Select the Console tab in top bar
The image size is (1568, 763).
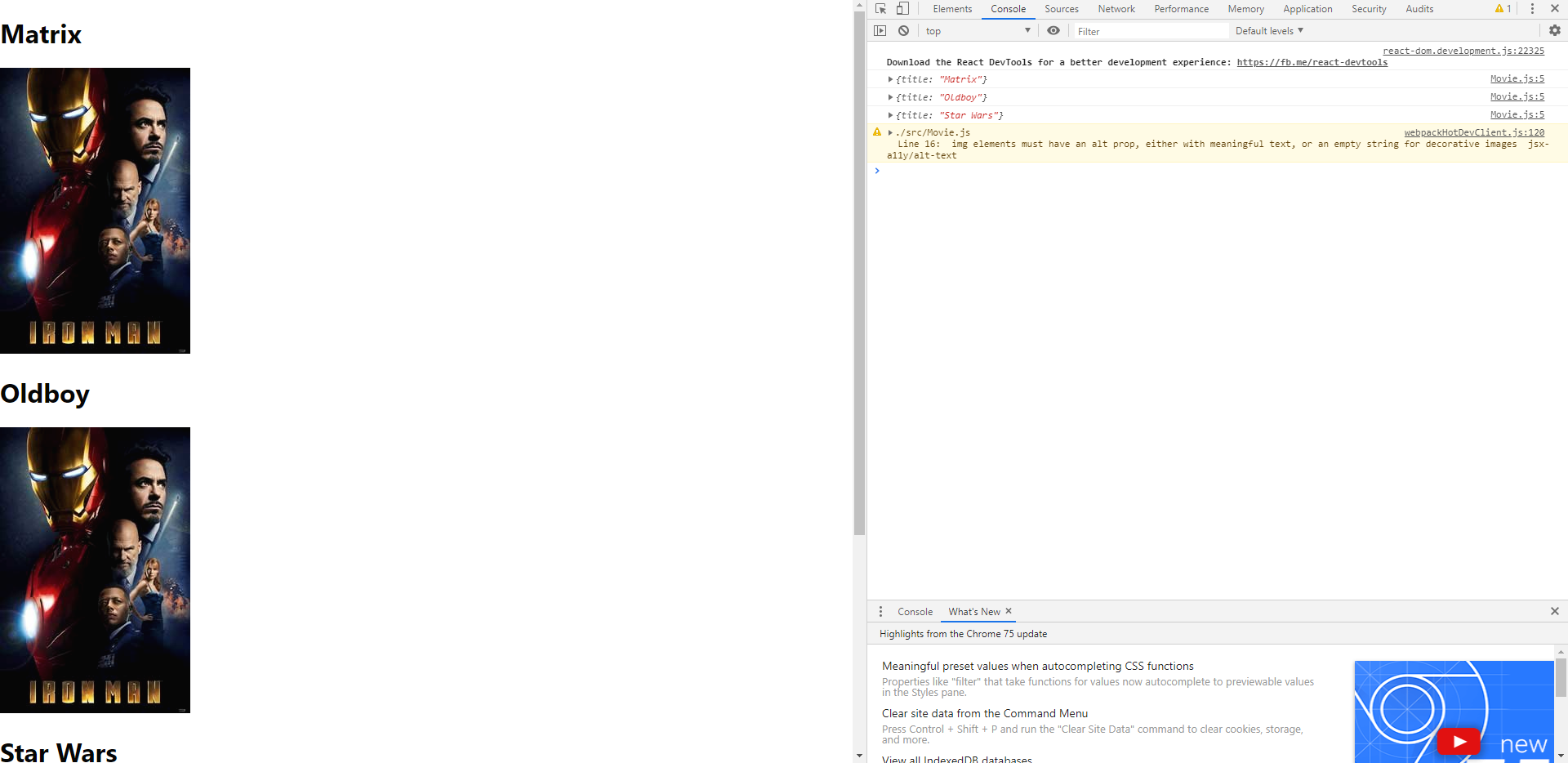(1009, 9)
